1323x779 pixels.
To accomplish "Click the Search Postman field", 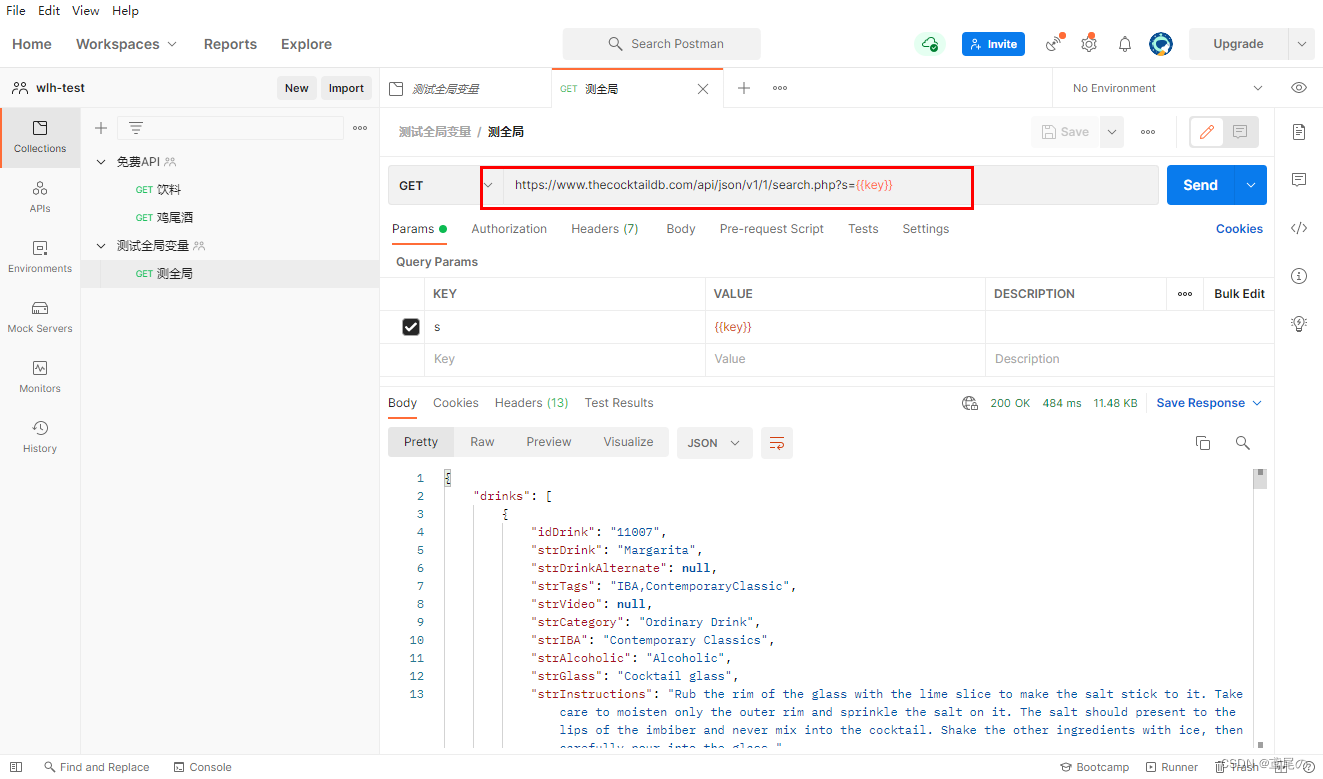I will point(662,44).
